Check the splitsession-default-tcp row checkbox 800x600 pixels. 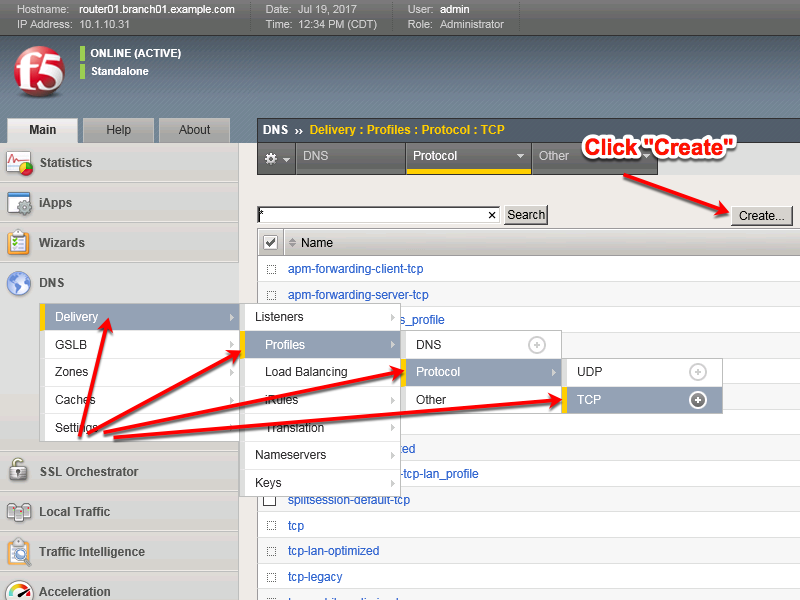(x=269, y=501)
